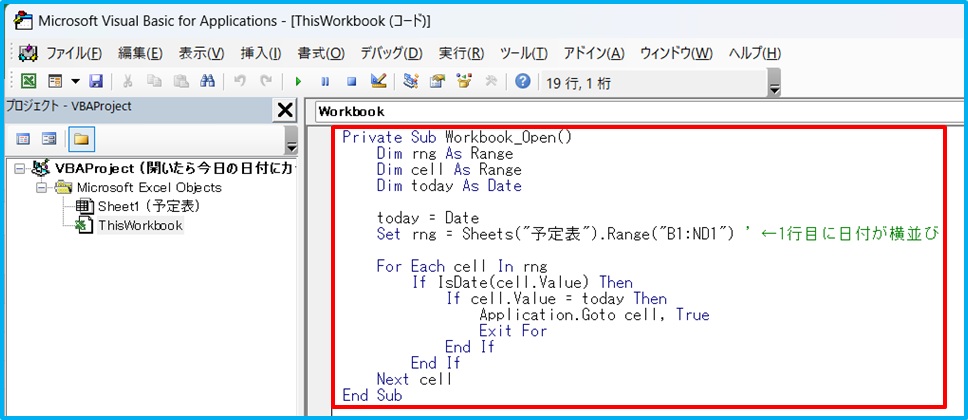Viewport: 968px width, 420px height.
Task: Open the アドイン(A) menu
Action: pos(594,53)
